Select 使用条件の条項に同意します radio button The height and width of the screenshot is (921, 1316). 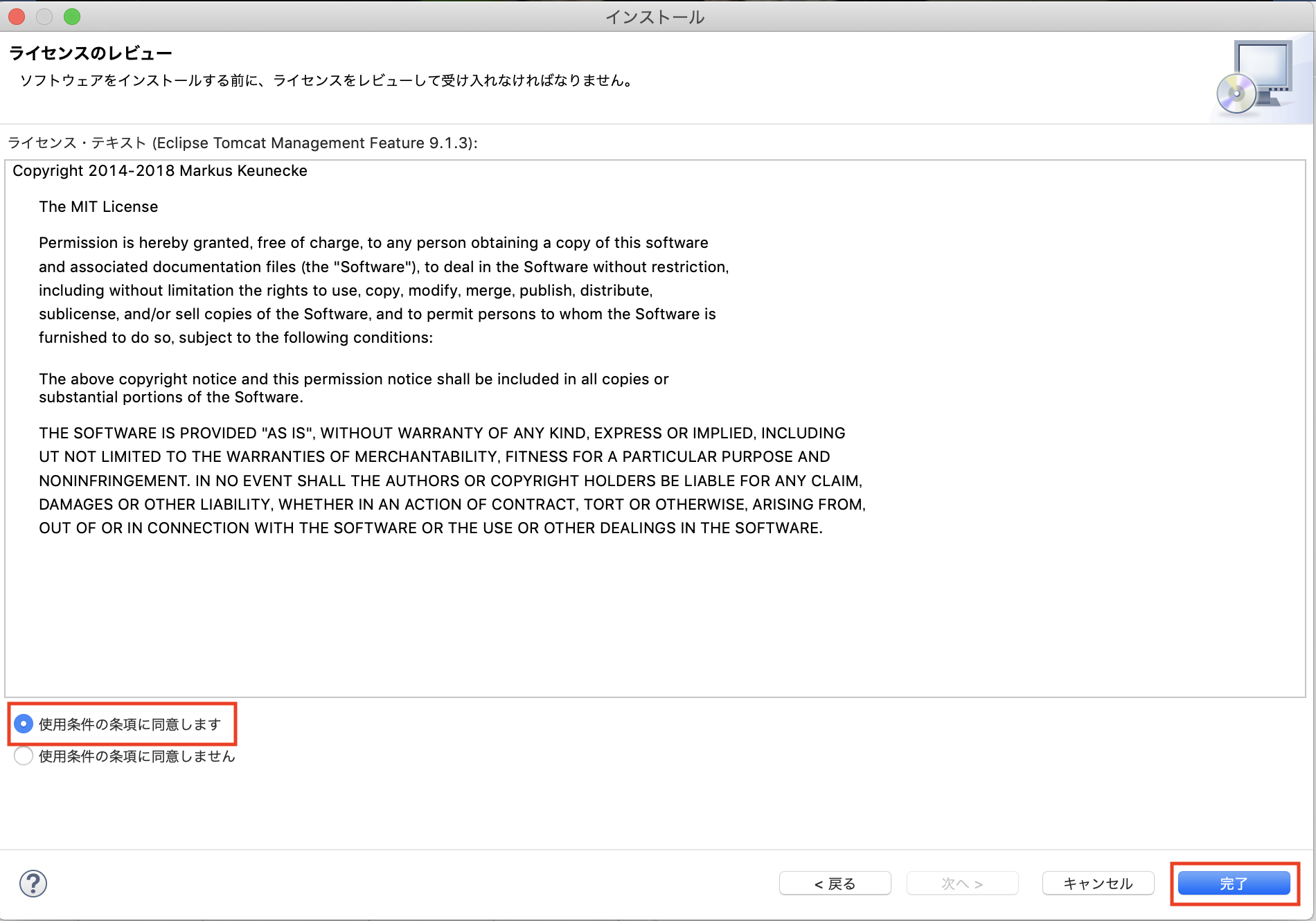24,724
